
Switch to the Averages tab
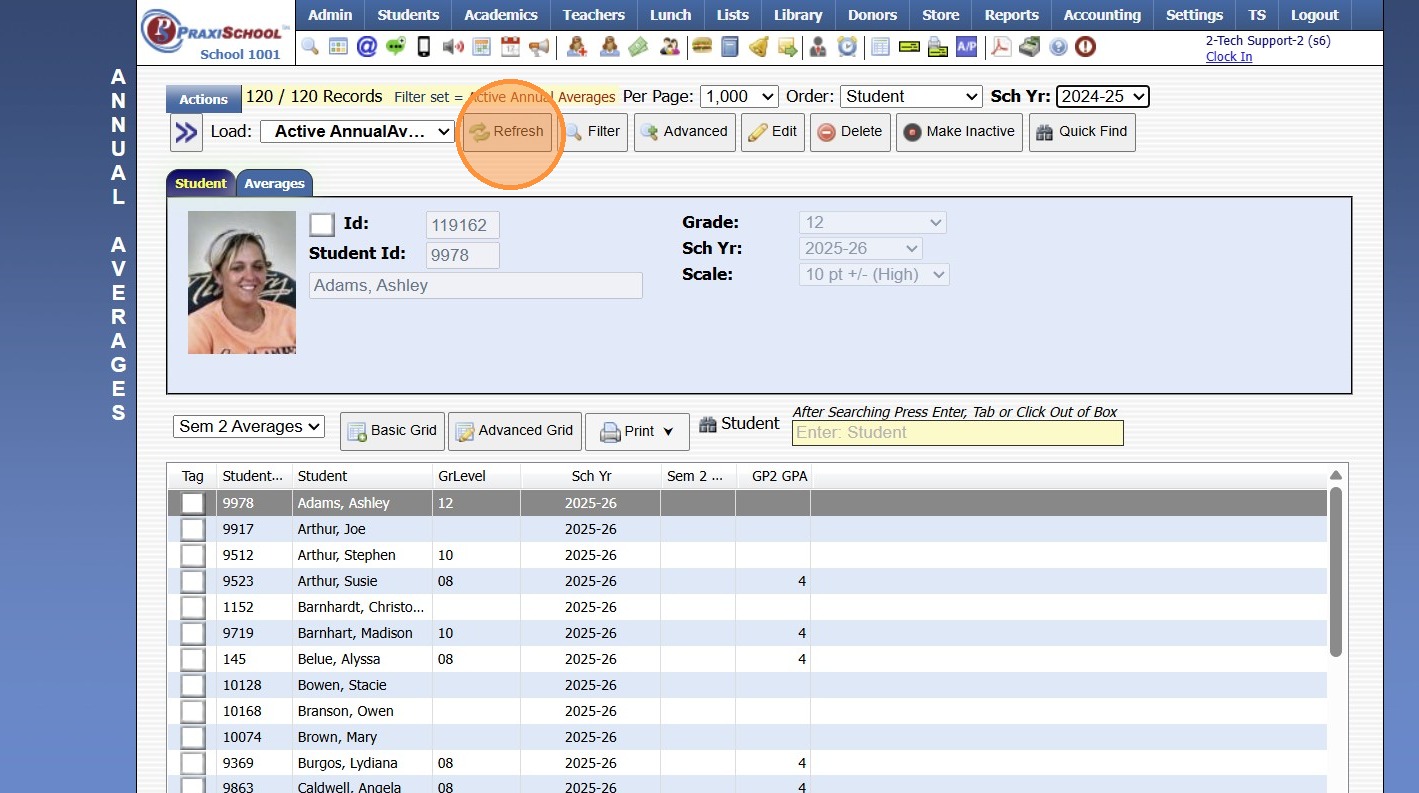pos(274,184)
